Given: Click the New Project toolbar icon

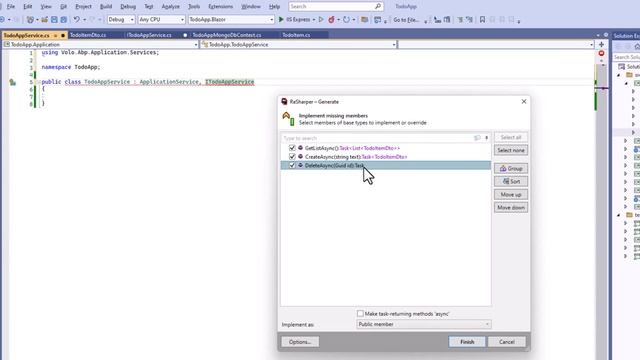Looking at the screenshot, I should point(30,19).
